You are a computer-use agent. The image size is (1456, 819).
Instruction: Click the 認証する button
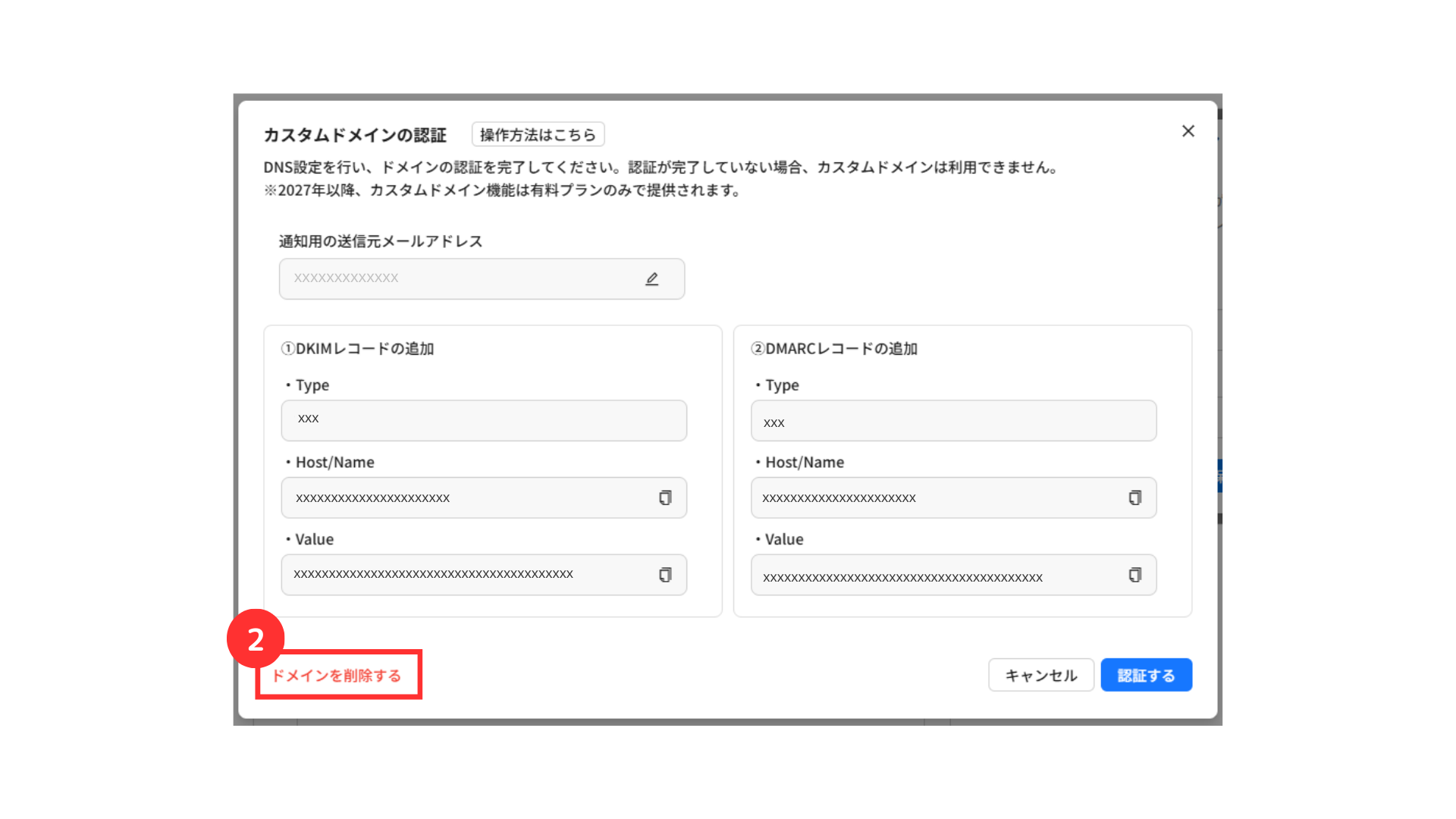pyautogui.click(x=1146, y=675)
